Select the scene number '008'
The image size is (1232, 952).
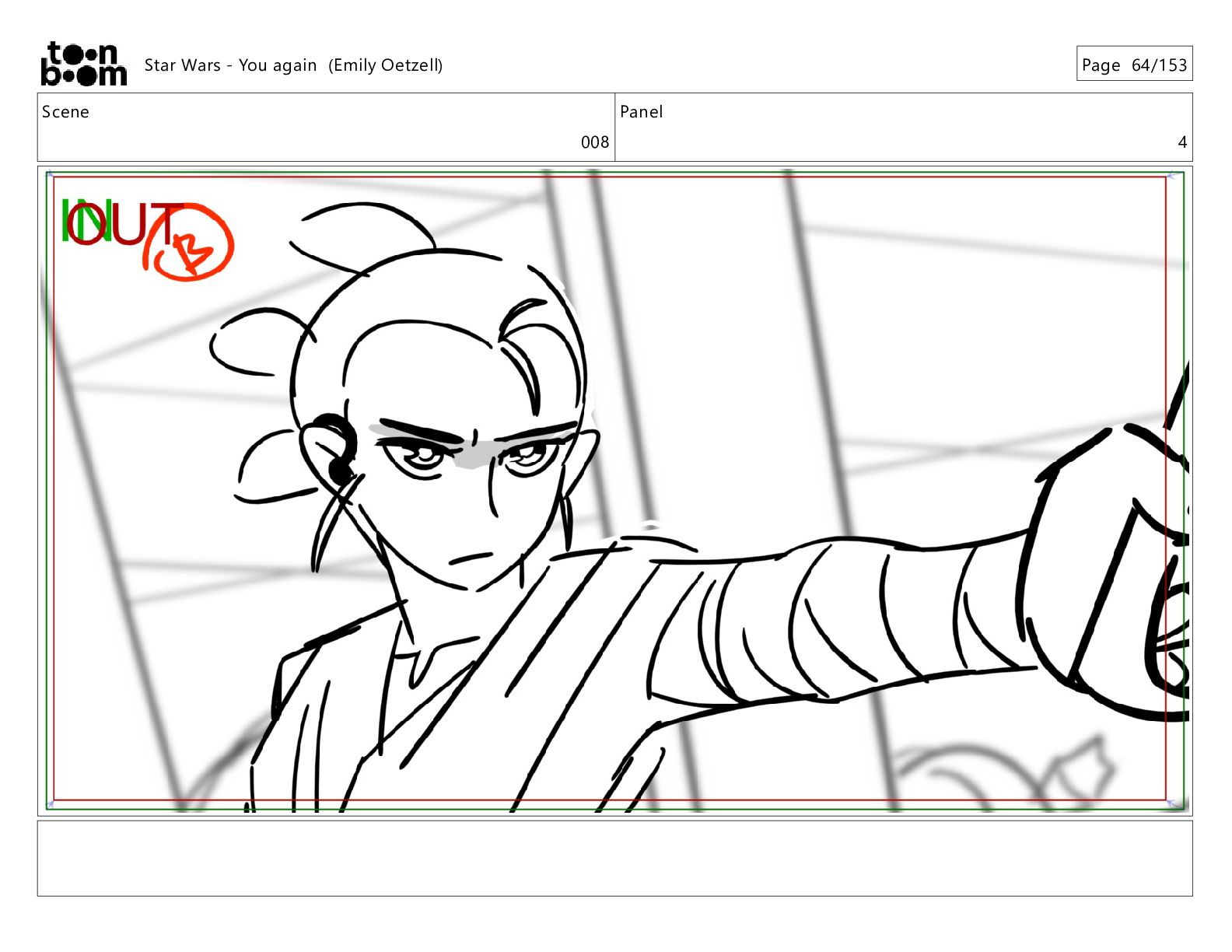[595, 142]
